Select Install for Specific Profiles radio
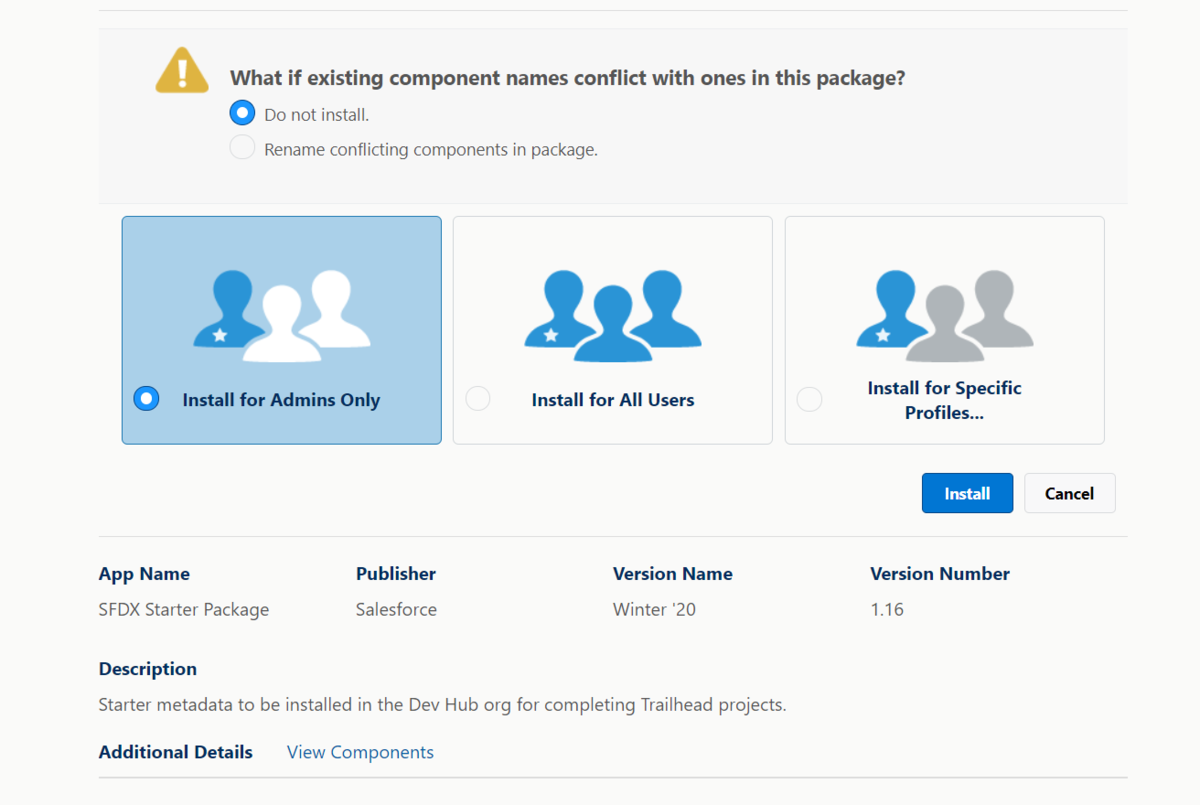1200x805 pixels. [x=809, y=399]
